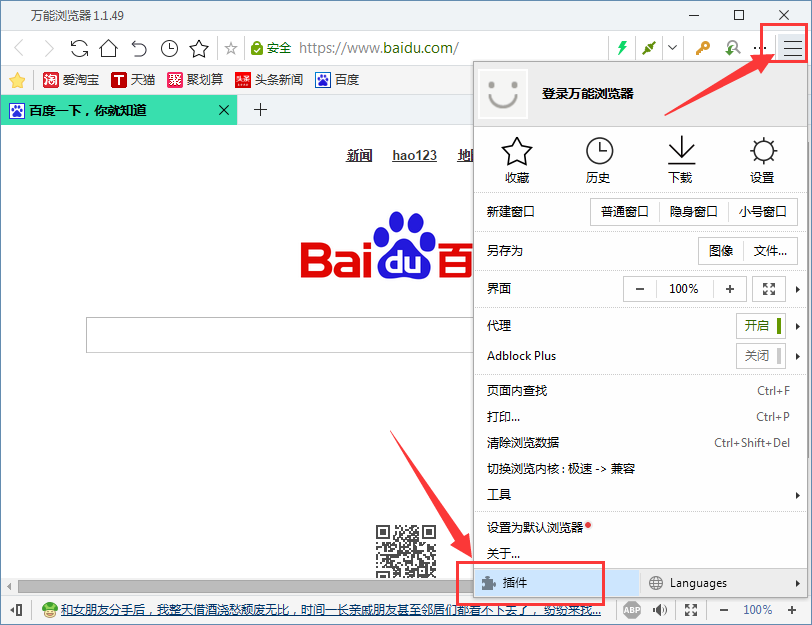Viewport: 812px width, 625px height.
Task: Open 聚划算 bookmark
Action: [x=195, y=80]
